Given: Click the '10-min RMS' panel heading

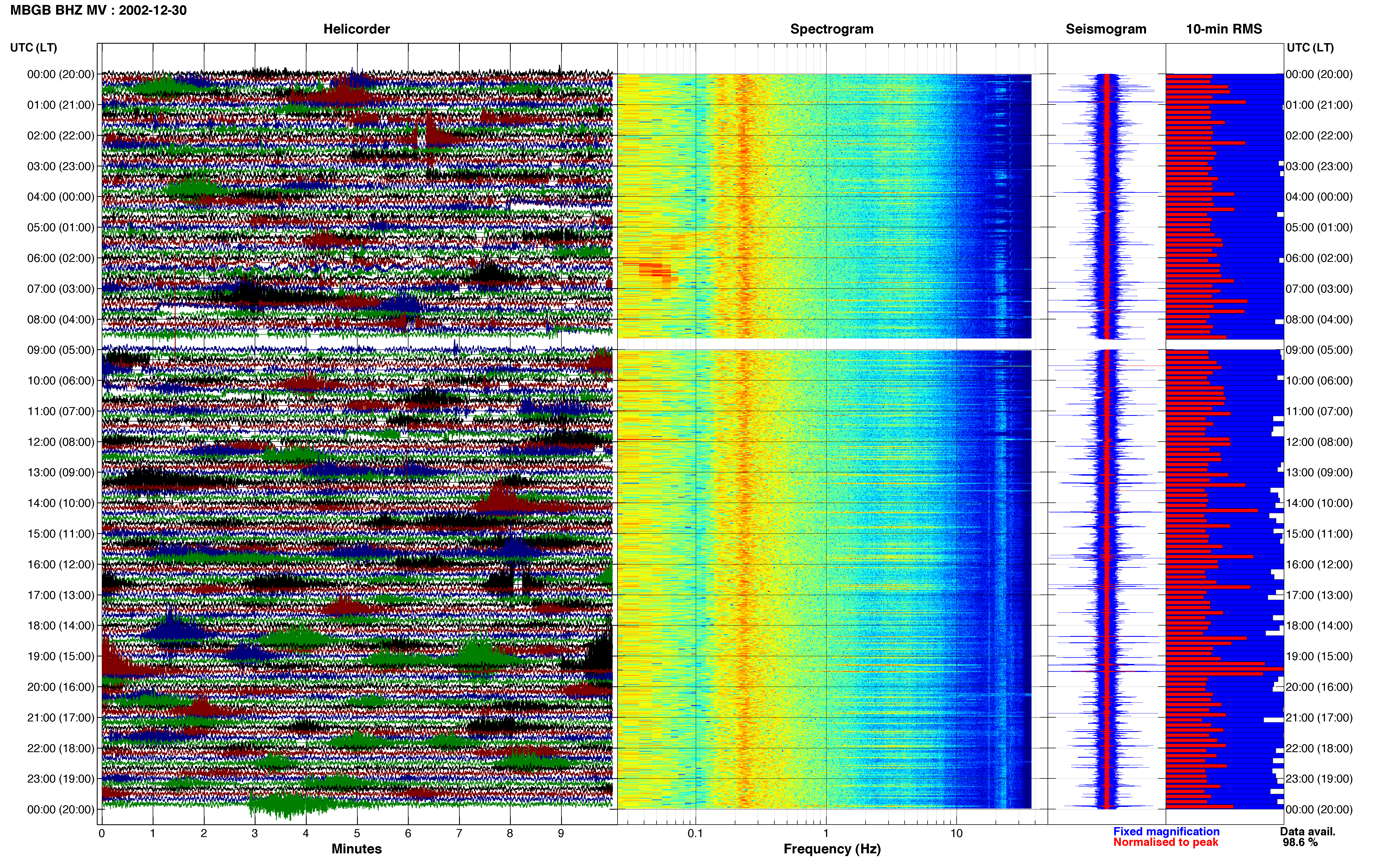Looking at the screenshot, I should click(1224, 29).
